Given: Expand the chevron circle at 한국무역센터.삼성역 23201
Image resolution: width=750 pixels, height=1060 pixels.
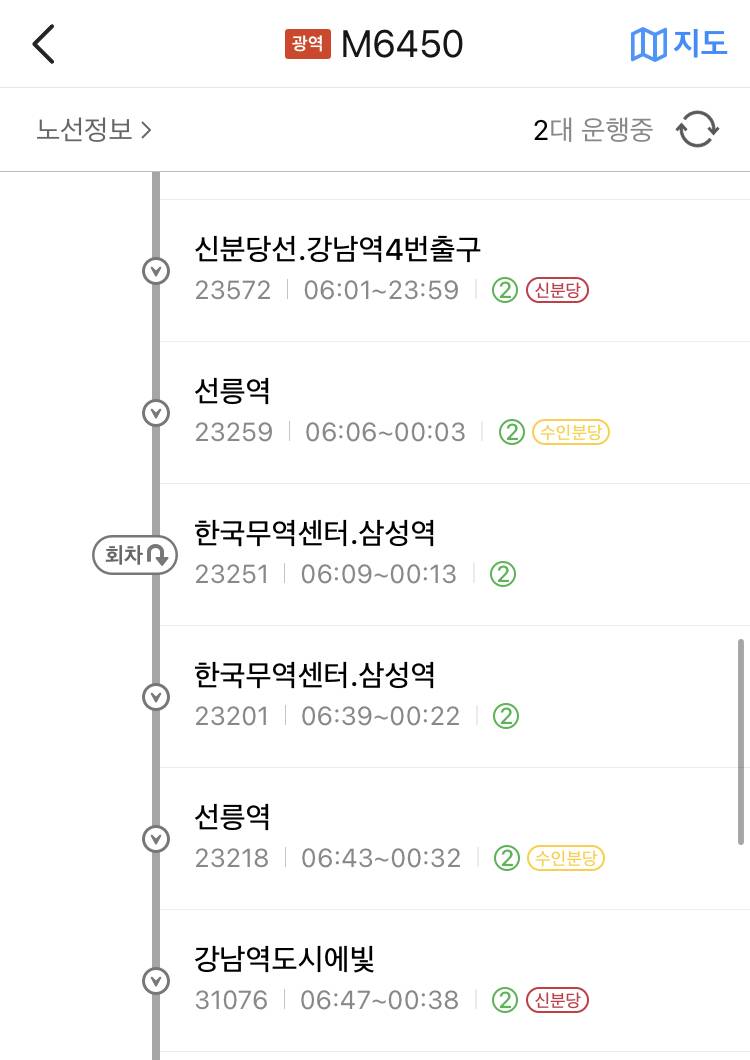Looking at the screenshot, I should (x=156, y=696).
